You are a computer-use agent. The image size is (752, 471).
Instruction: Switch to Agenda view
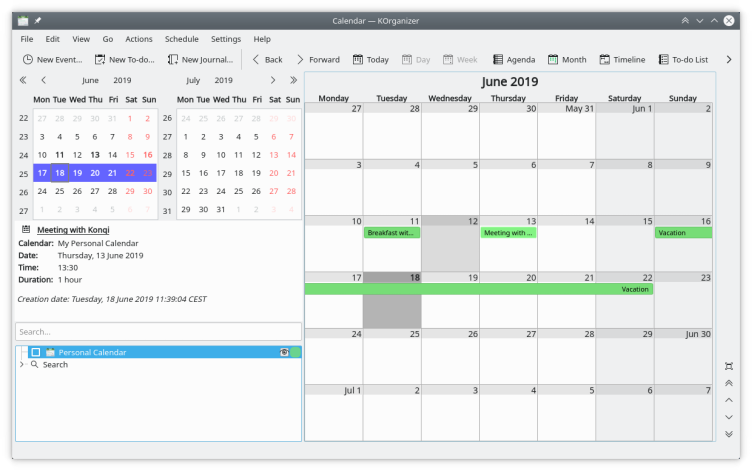513,60
